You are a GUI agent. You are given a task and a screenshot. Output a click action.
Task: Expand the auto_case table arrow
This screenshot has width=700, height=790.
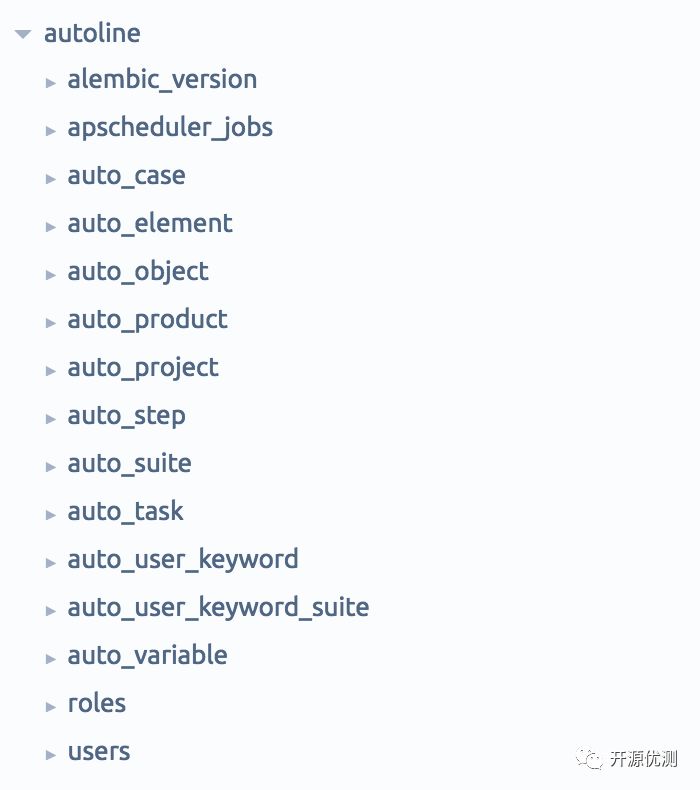(x=50, y=179)
